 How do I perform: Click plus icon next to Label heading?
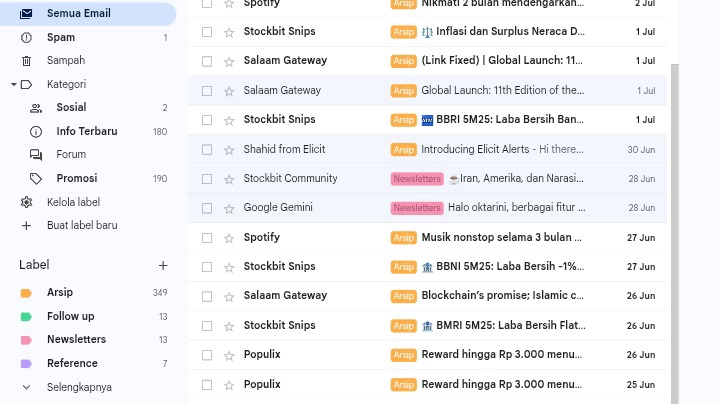point(163,266)
